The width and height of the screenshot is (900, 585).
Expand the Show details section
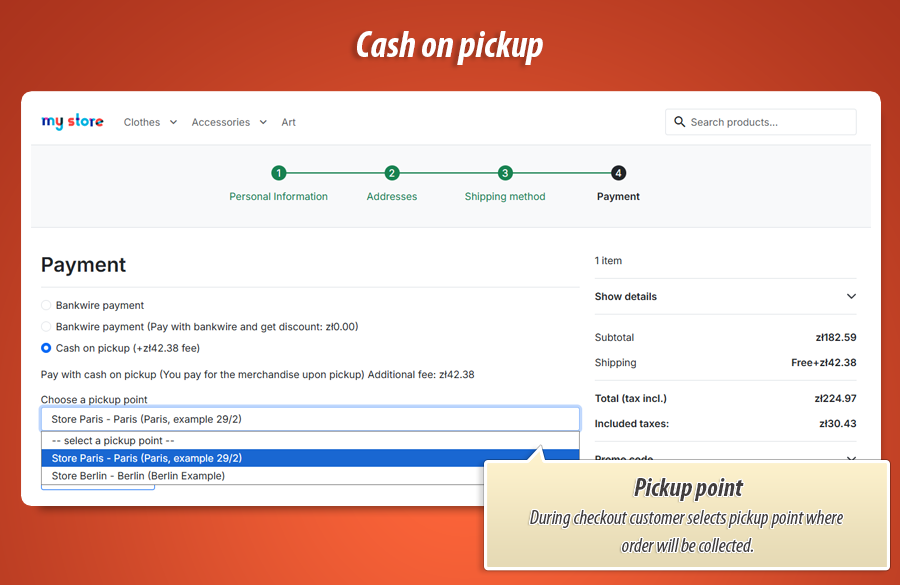tap(726, 296)
